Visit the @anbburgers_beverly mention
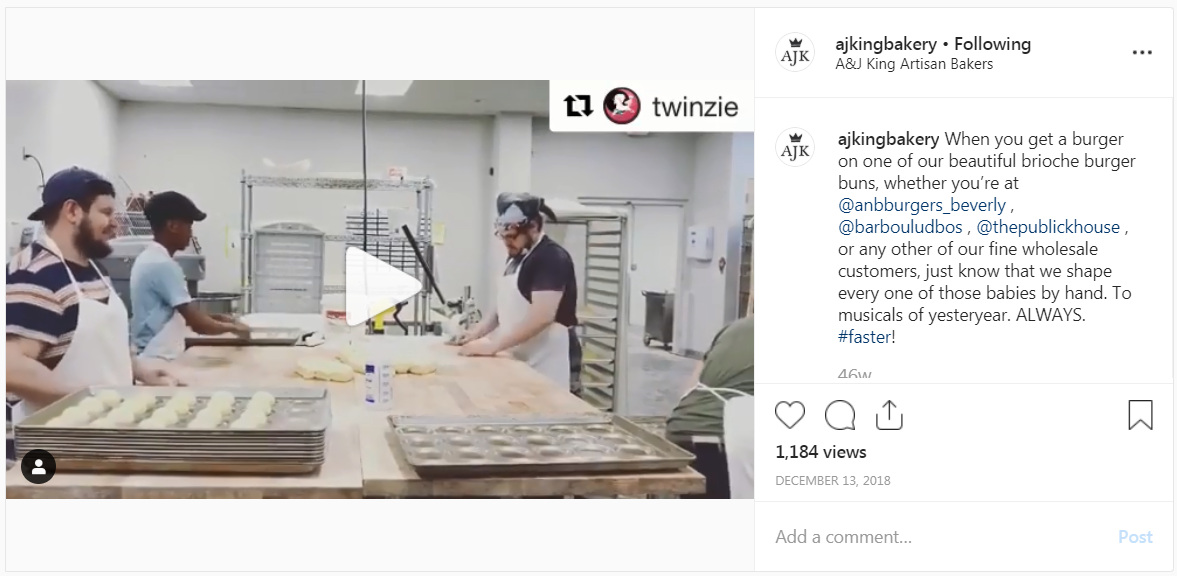 pos(922,205)
